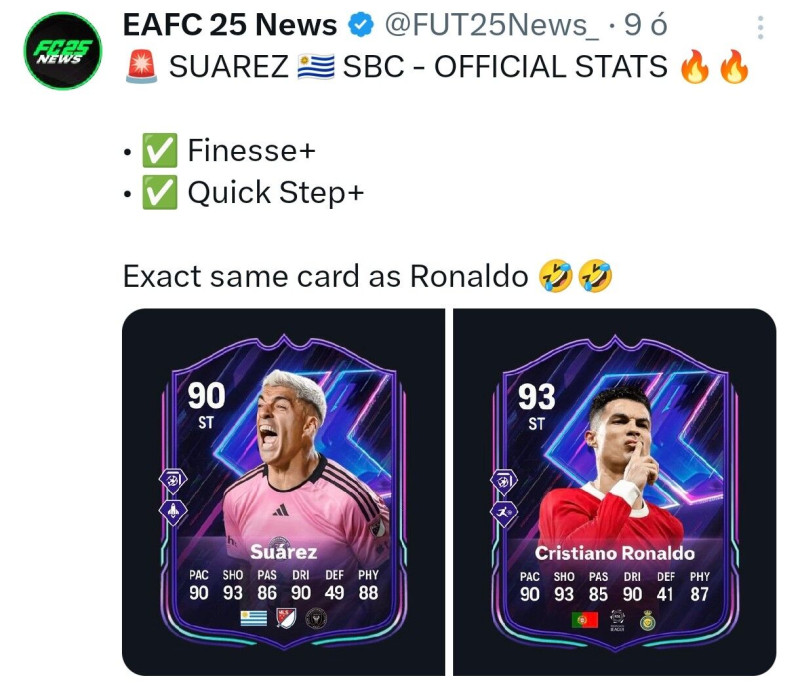Click the MLS league badge on Suárez card

[x=286, y=619]
